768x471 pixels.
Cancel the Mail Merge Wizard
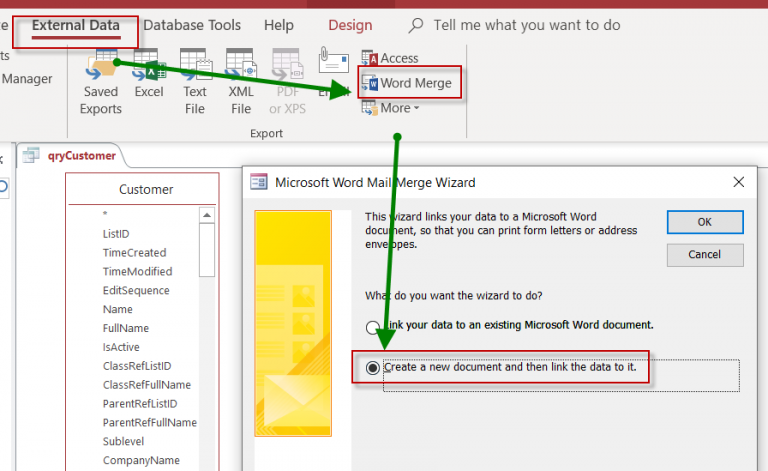pyautogui.click(x=704, y=255)
